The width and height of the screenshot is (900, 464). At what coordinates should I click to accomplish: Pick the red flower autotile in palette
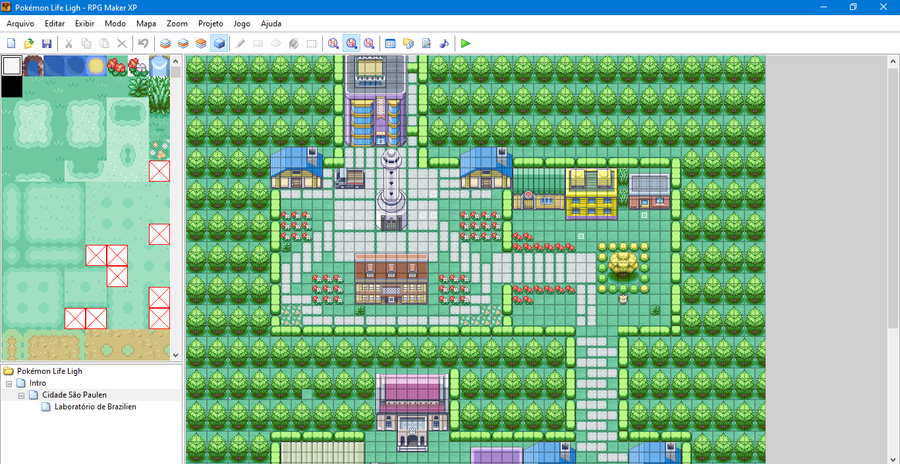(117, 66)
